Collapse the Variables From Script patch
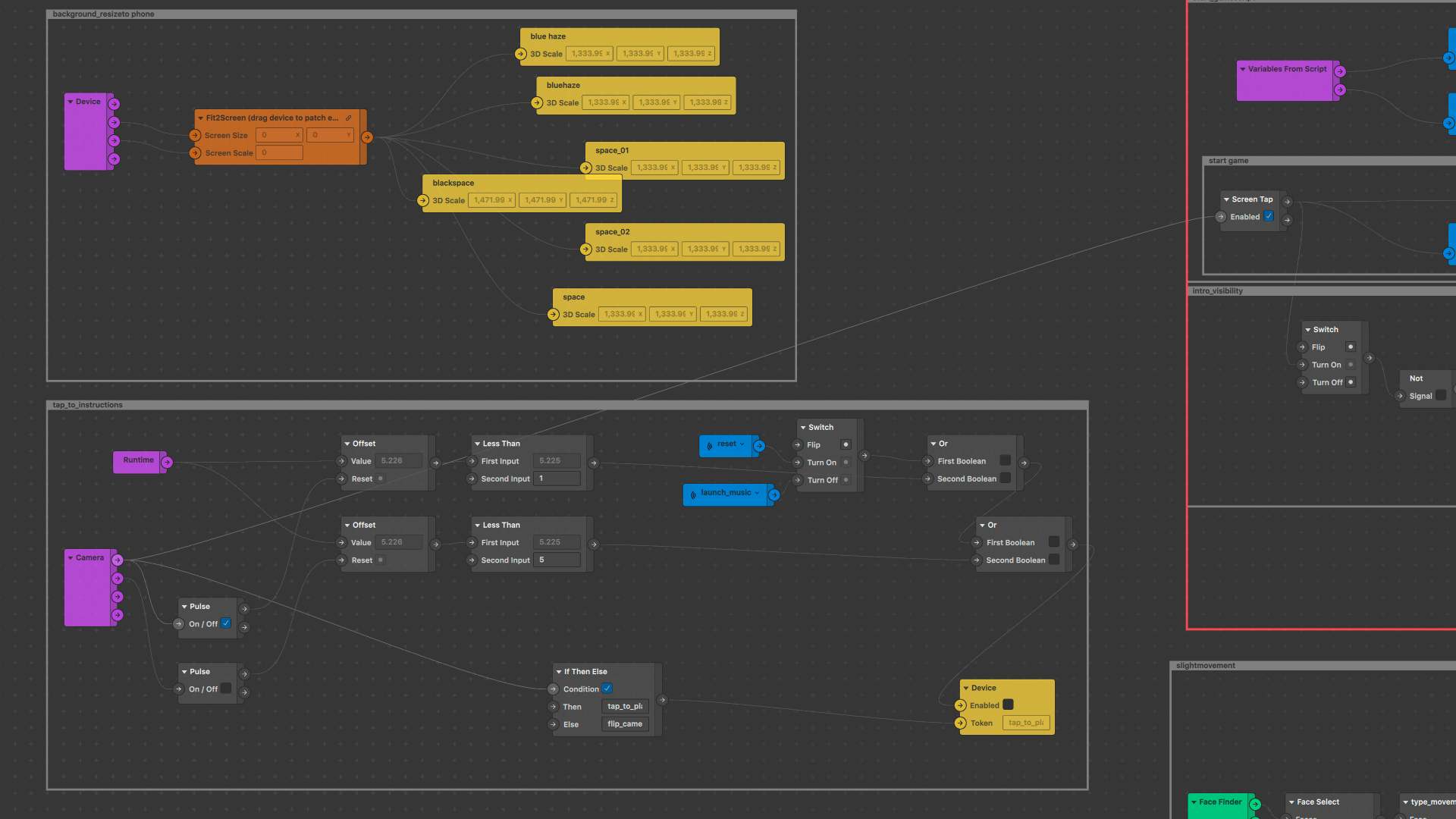The height and width of the screenshot is (819, 1456). tap(1243, 69)
